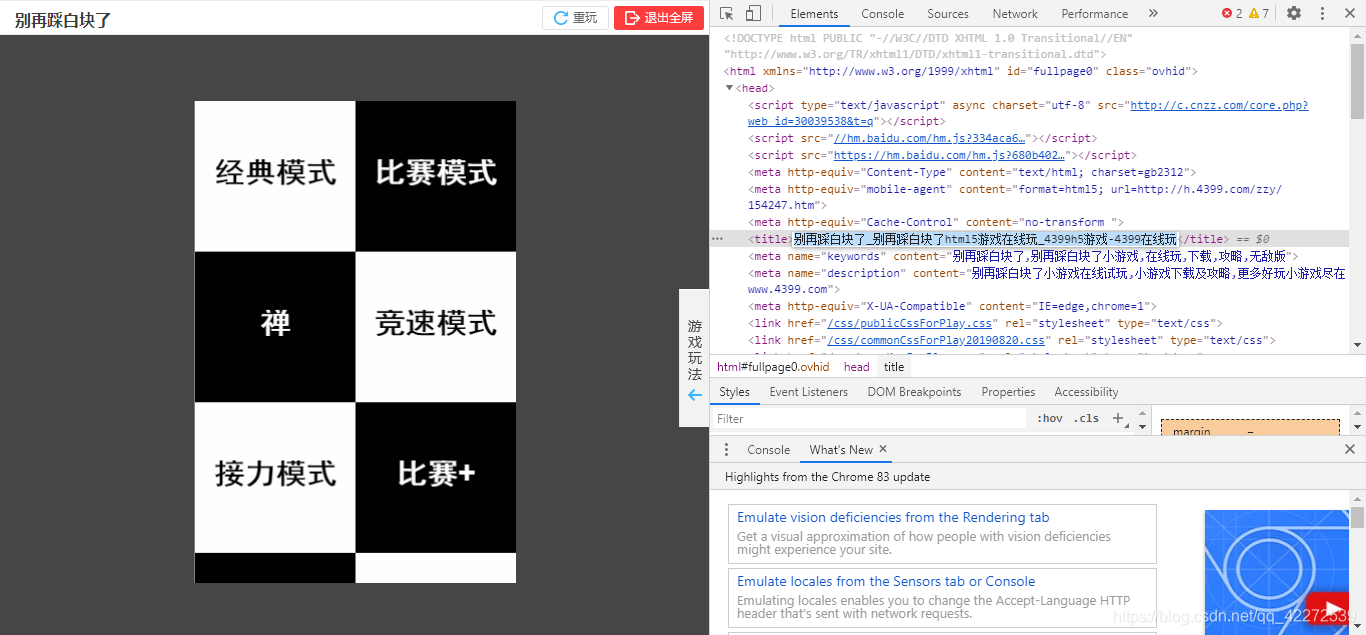Choose 接力模式 game tile

tap(275, 477)
